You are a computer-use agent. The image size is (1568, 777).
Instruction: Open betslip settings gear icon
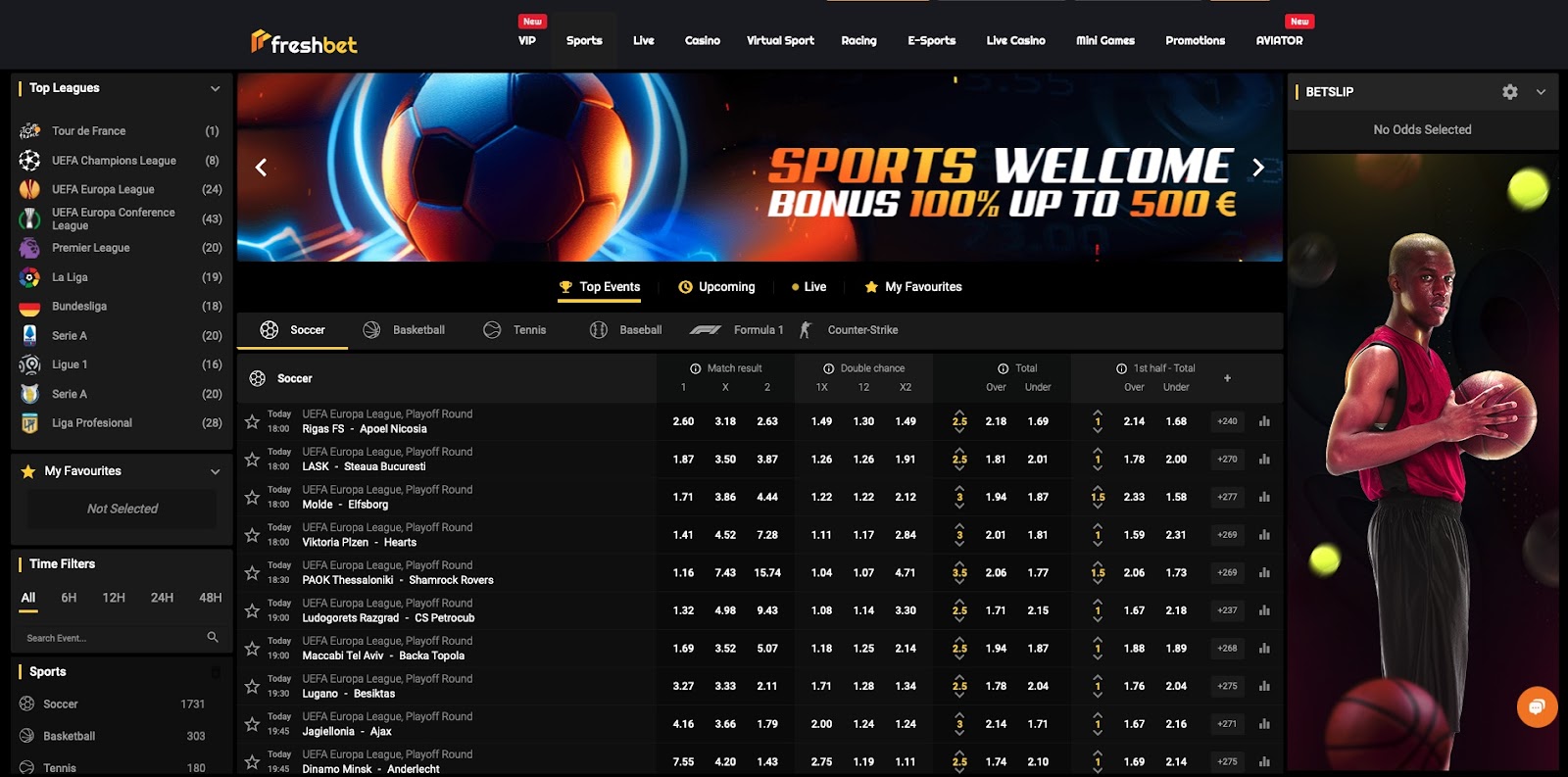coord(1510,91)
